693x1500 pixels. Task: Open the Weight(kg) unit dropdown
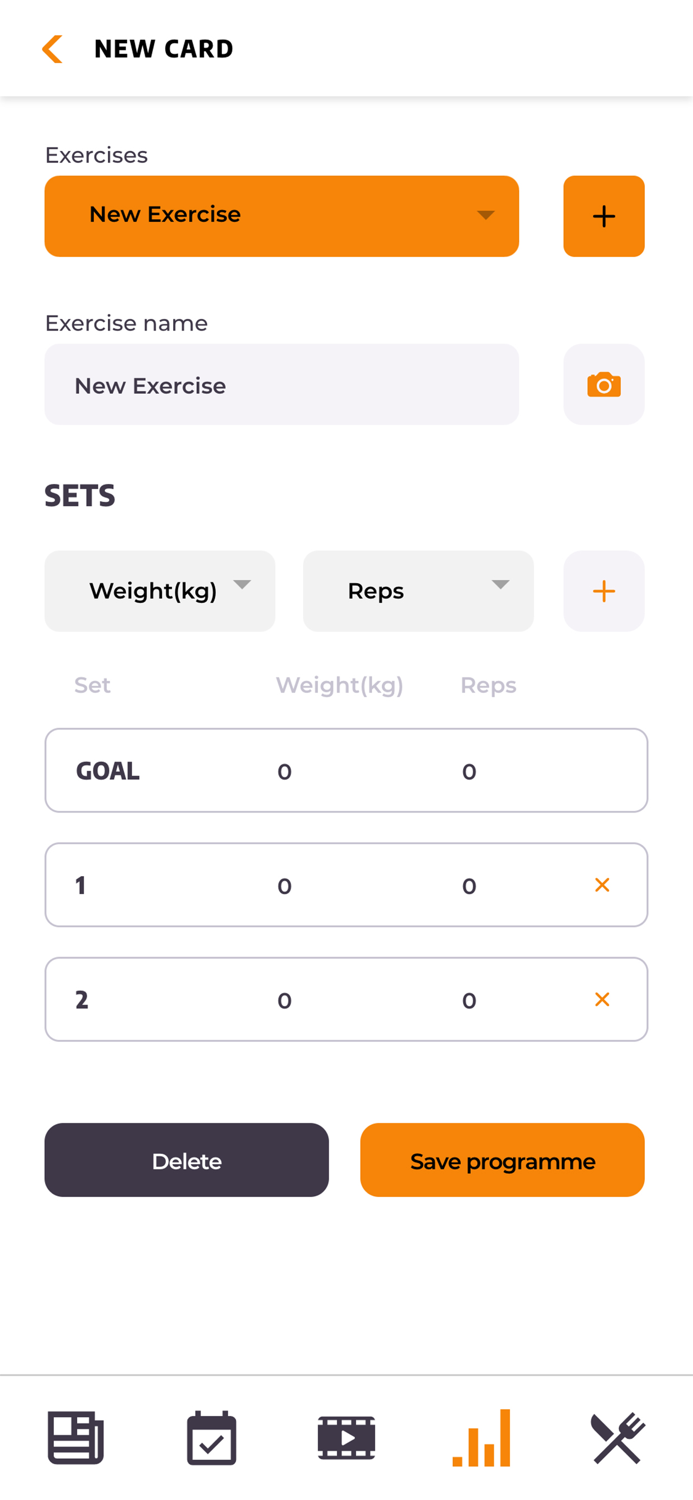point(159,591)
